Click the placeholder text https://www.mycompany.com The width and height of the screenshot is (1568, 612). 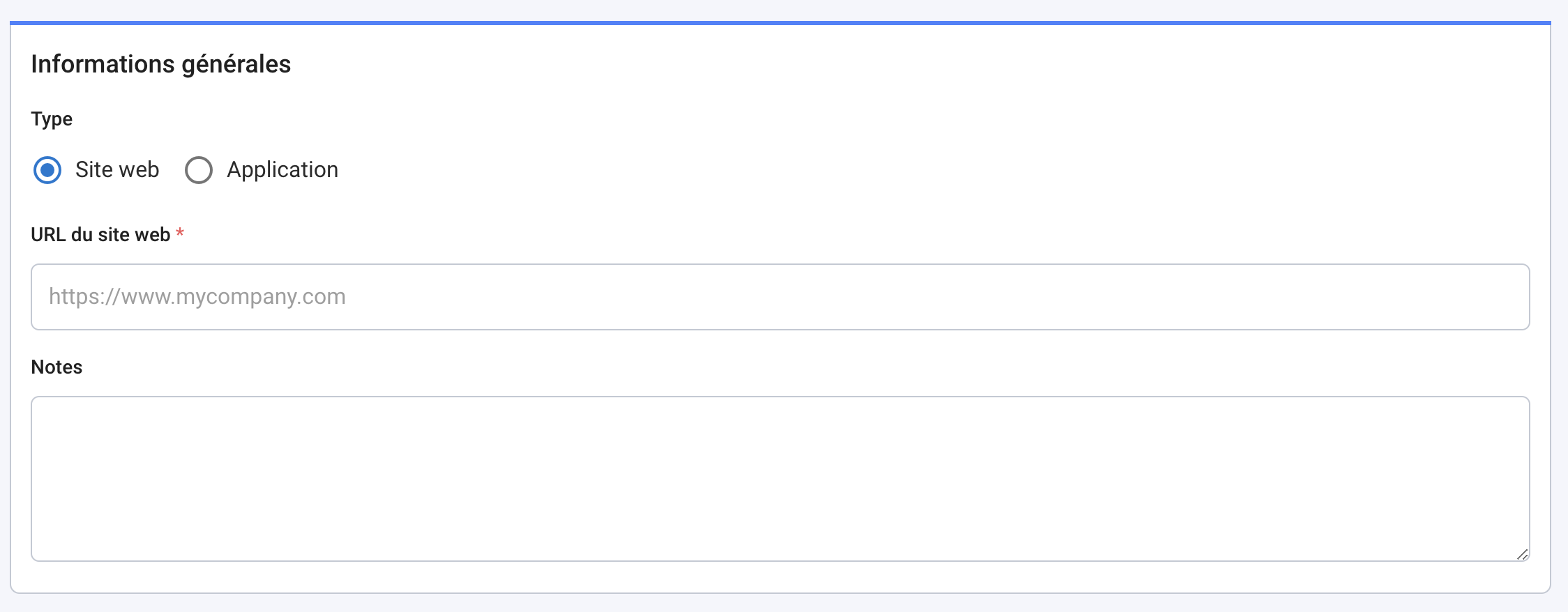click(196, 296)
